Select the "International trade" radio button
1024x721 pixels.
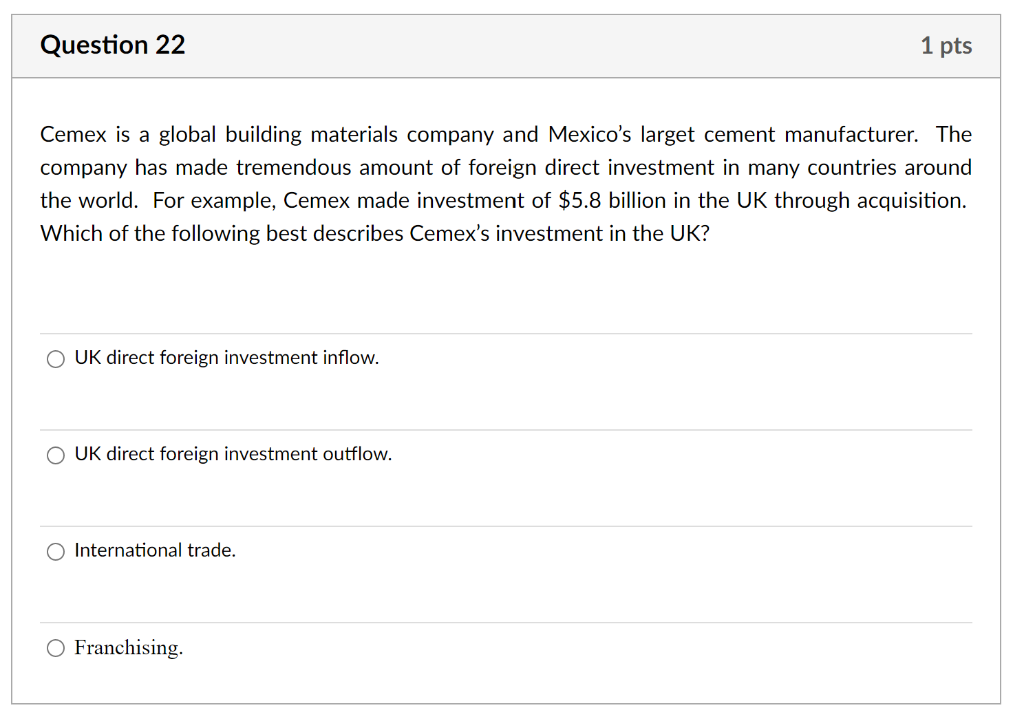(x=55, y=551)
